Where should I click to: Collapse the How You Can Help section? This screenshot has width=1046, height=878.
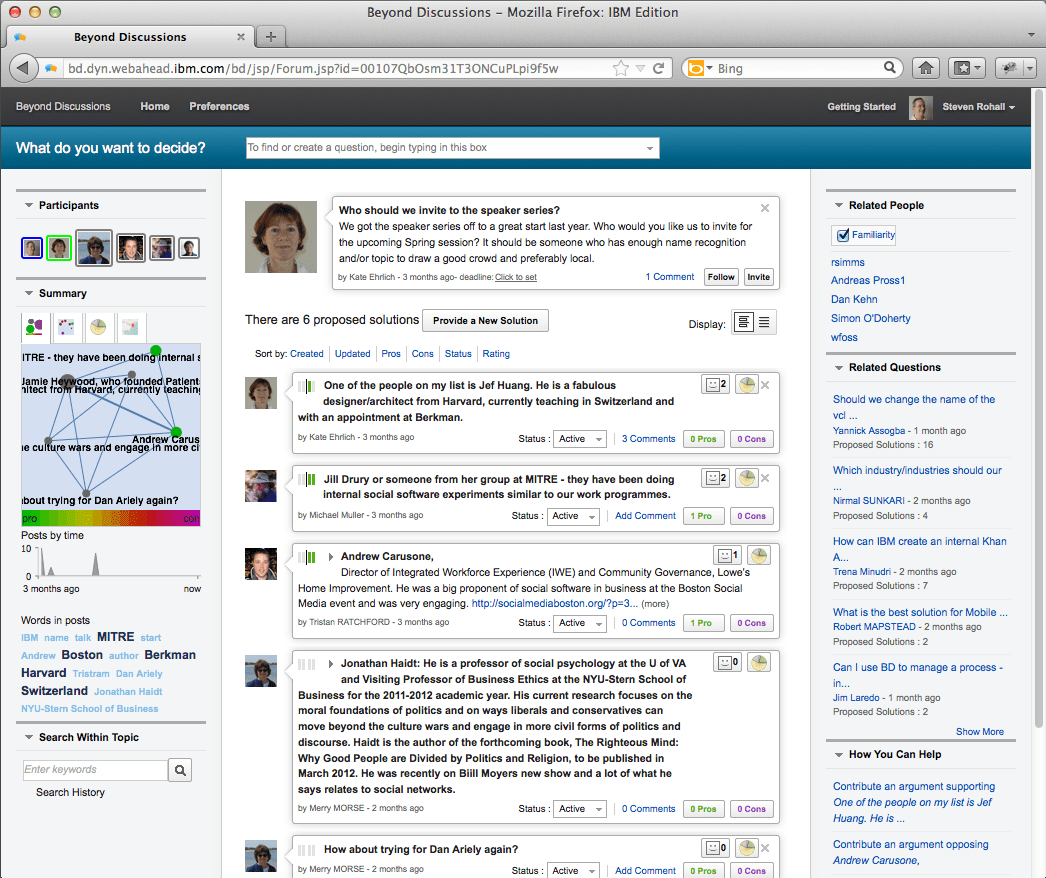pos(839,754)
